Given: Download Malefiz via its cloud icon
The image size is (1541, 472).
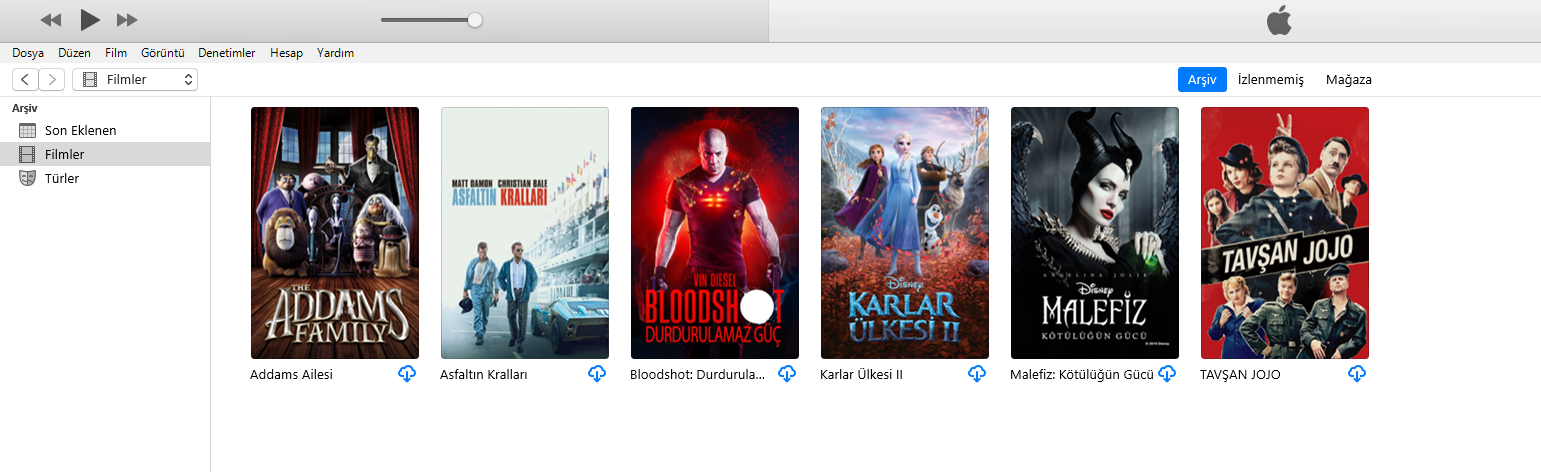Looking at the screenshot, I should [x=1167, y=374].
